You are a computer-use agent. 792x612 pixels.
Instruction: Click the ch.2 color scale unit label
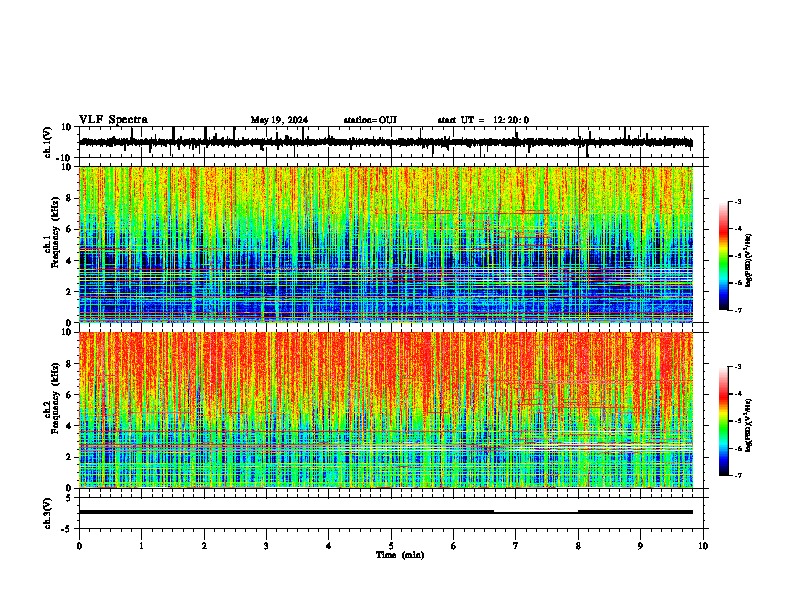[749, 425]
